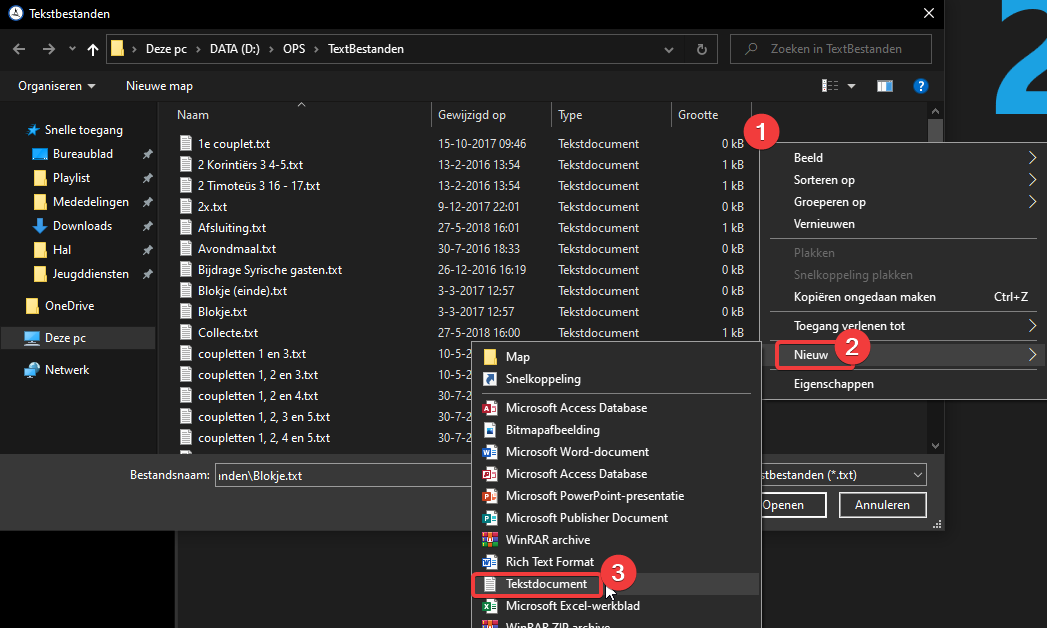
Task: Expand the address bar history dropdown
Action: pyautogui.click(x=668, y=49)
